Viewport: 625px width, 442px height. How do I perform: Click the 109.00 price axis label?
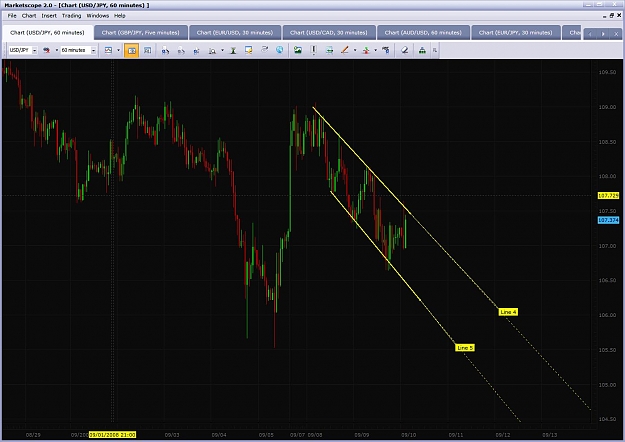click(607, 107)
